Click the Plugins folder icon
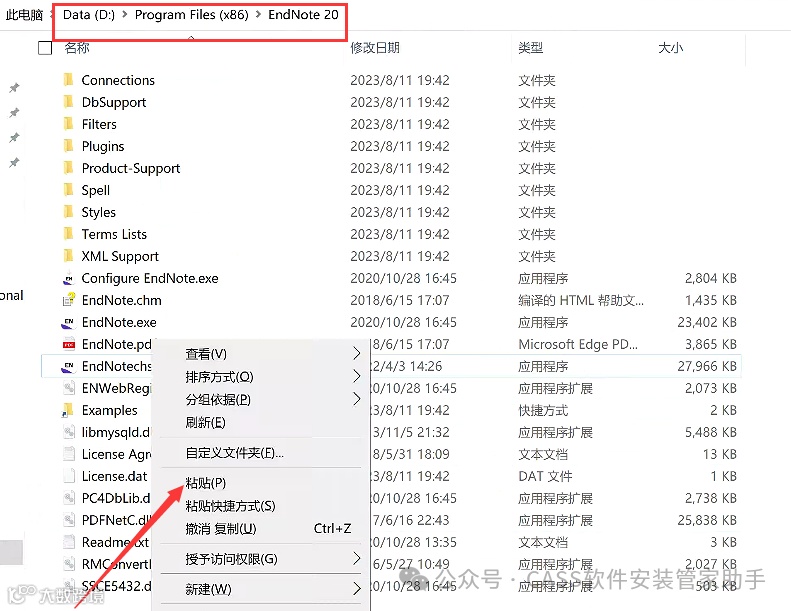791x611 pixels. 69,146
